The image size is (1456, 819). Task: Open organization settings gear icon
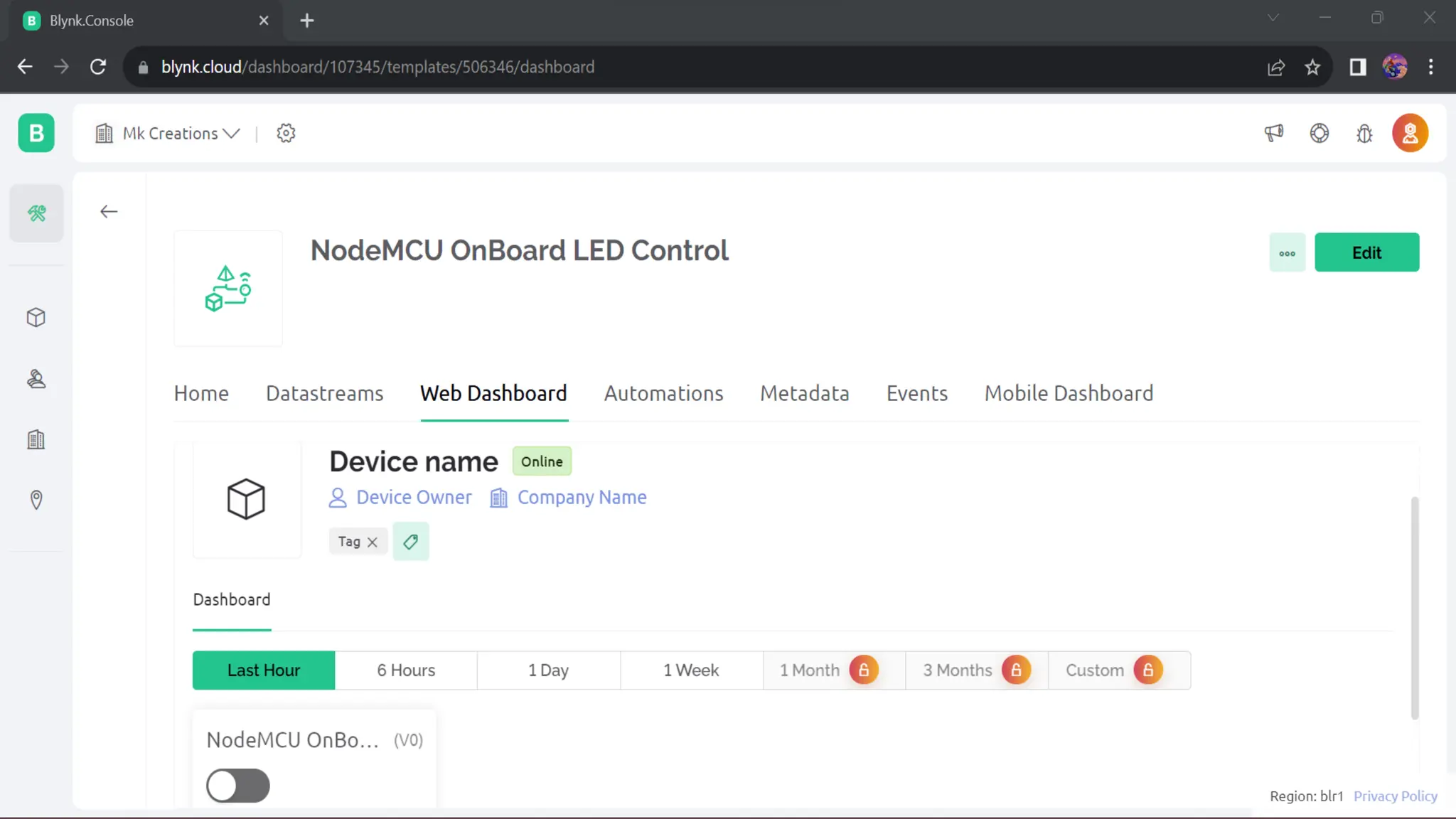tap(286, 133)
